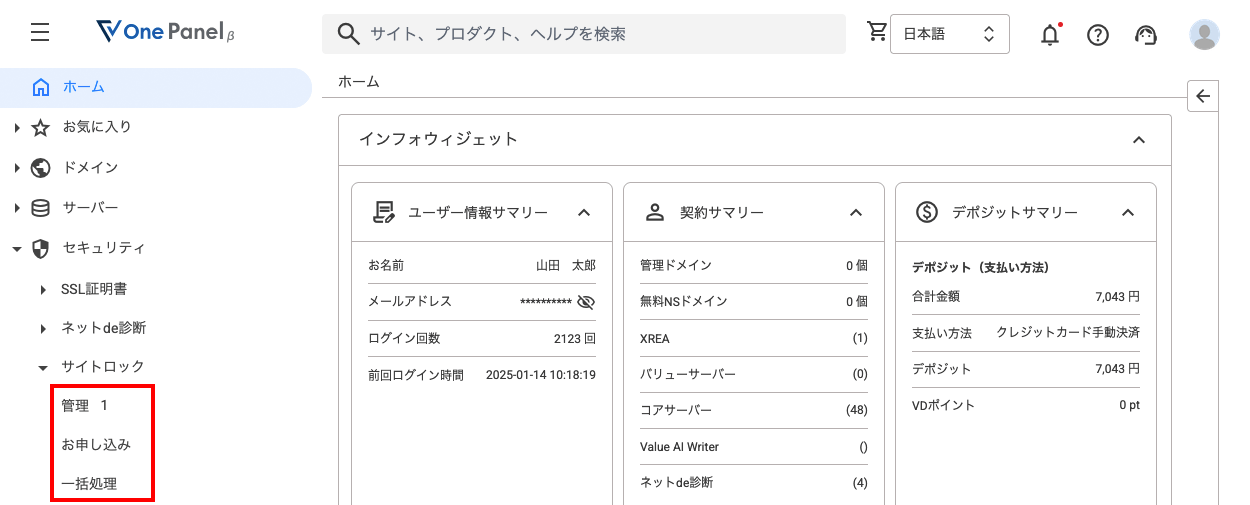Screen dimensions: 1250x505
Task: Collapse the デポジットサマリー widget
Action: click(x=1128, y=212)
